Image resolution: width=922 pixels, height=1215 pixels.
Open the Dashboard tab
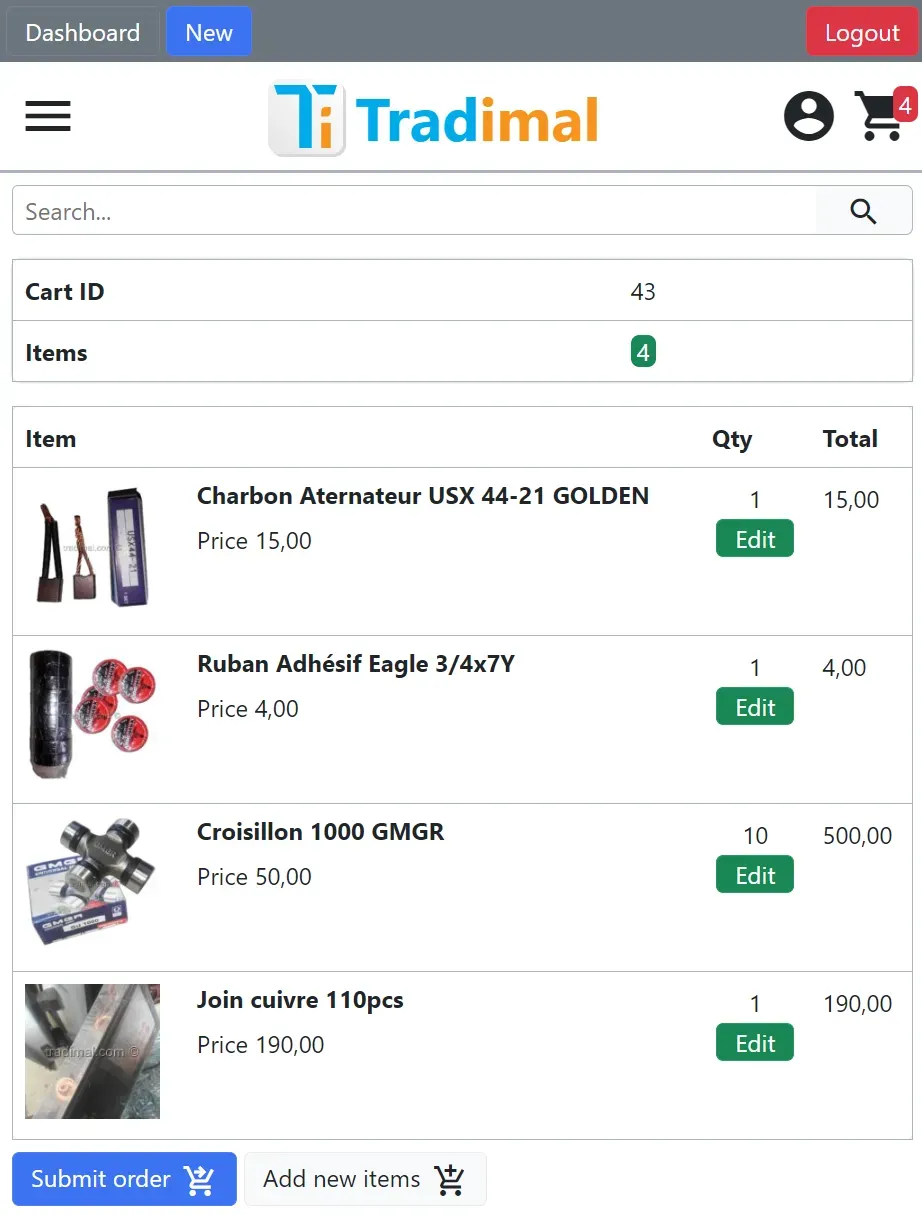(x=83, y=32)
